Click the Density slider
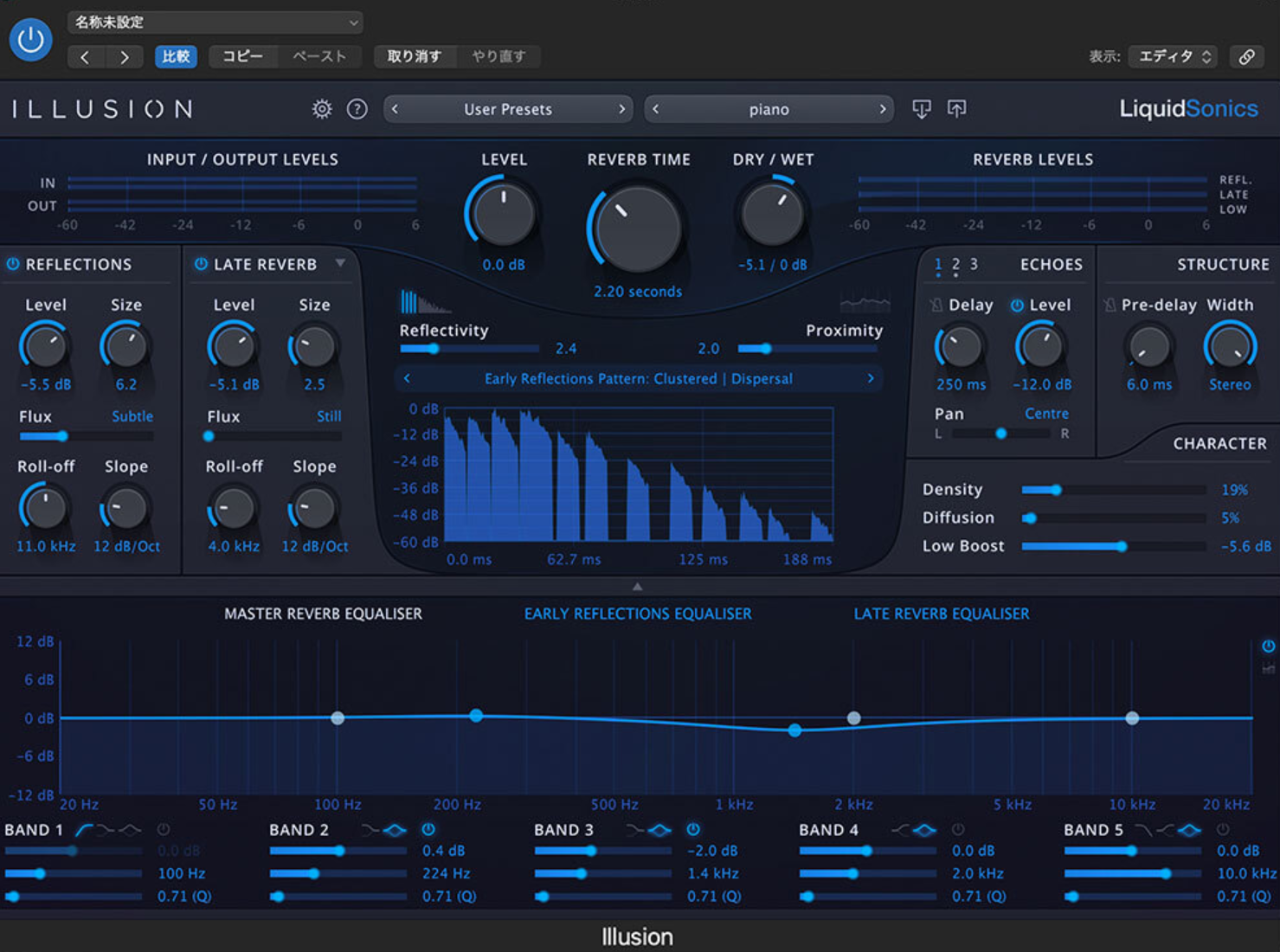The width and height of the screenshot is (1280, 952). click(x=1114, y=490)
